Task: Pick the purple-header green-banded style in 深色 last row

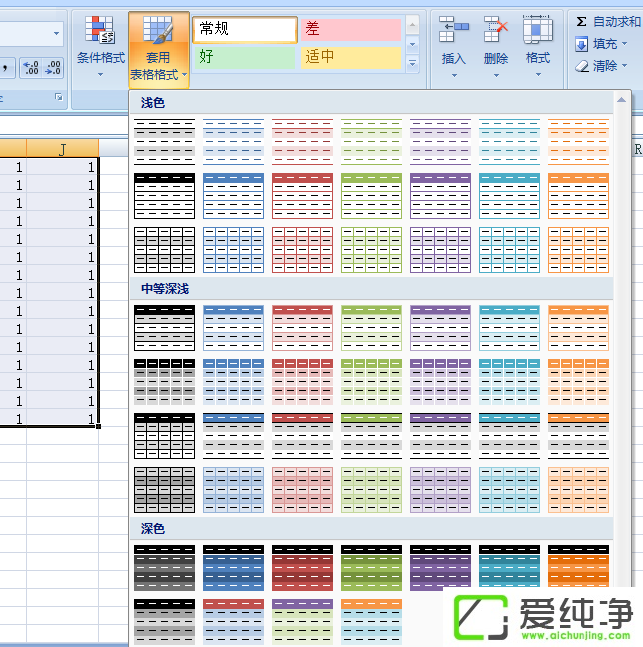Action: point(302,621)
